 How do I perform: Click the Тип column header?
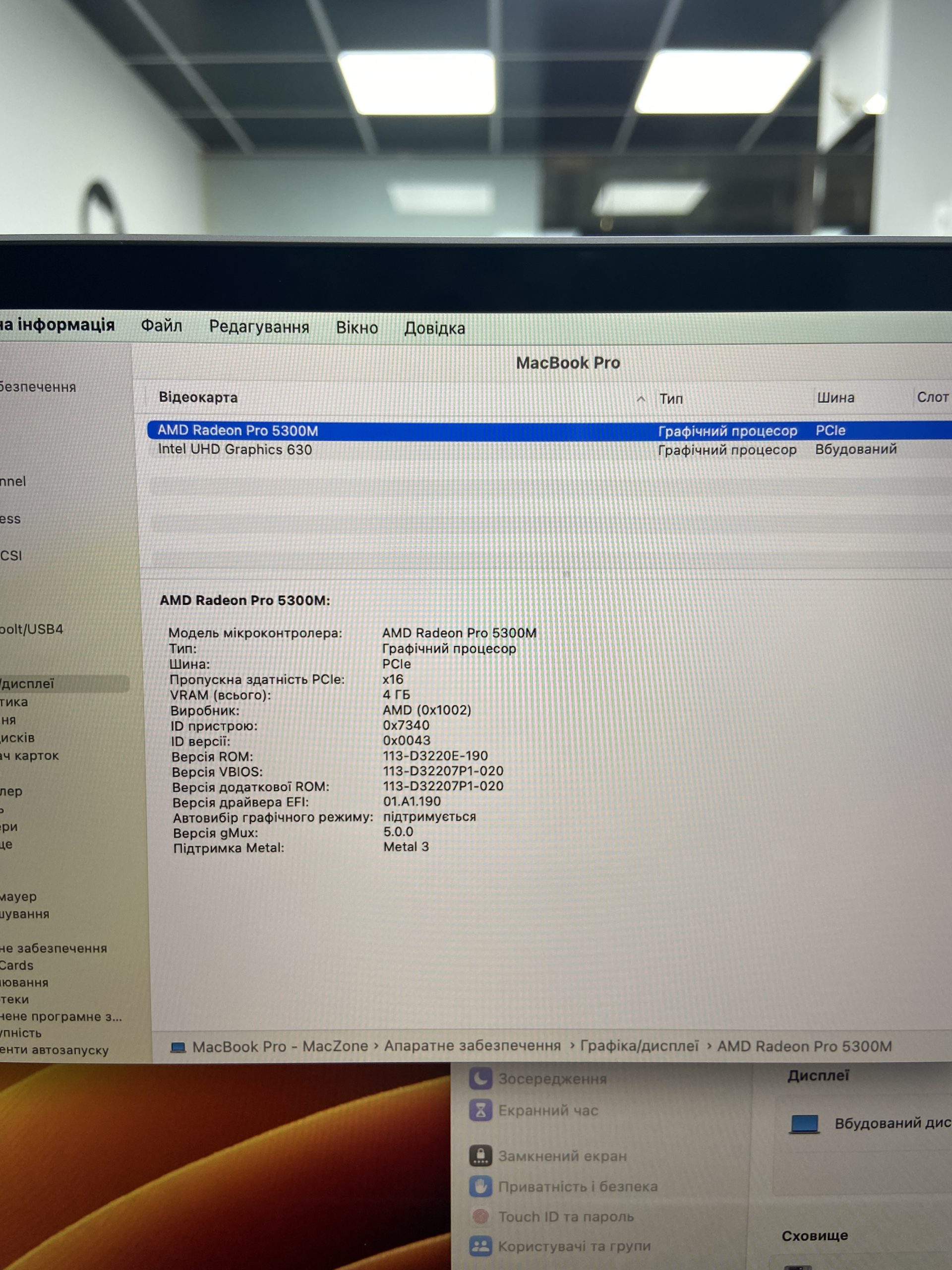(671, 398)
